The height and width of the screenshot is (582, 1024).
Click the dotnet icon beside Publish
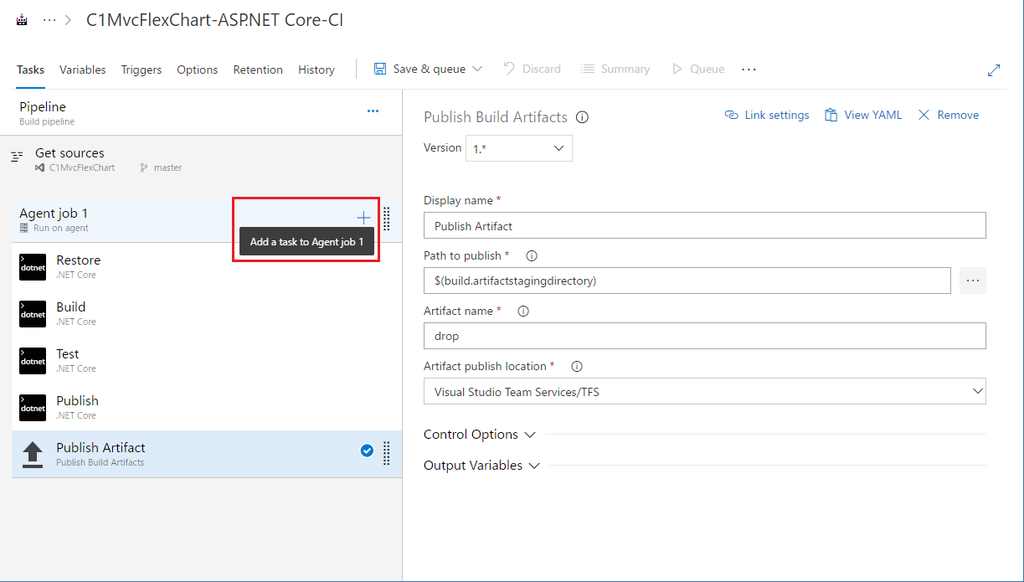[x=33, y=408]
